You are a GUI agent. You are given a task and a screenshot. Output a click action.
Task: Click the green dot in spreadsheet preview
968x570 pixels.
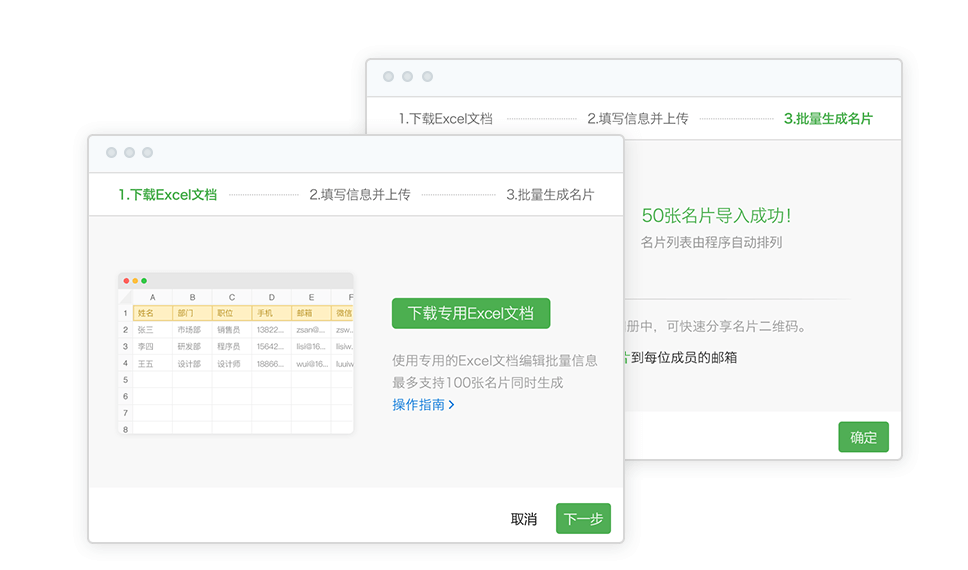(x=144, y=281)
